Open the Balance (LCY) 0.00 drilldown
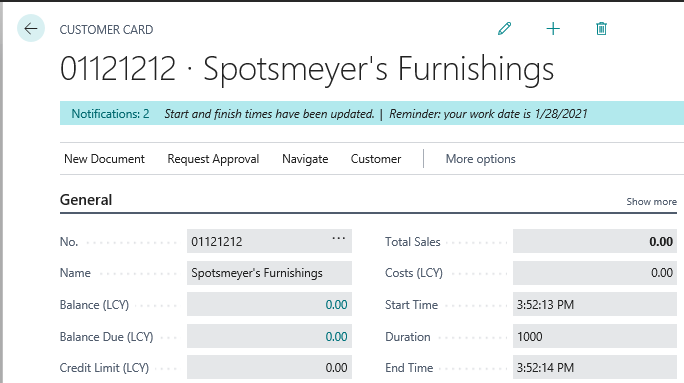This screenshot has width=684, height=383. tap(336, 304)
